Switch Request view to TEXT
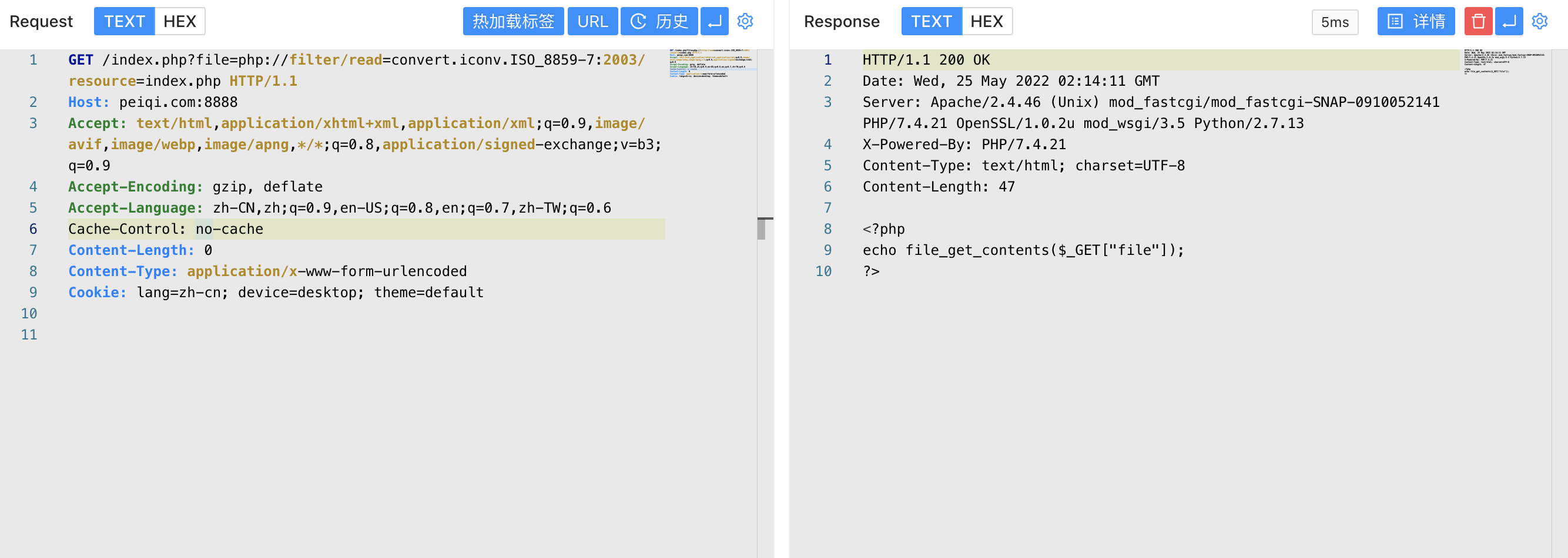The image size is (1568, 558). click(x=124, y=21)
